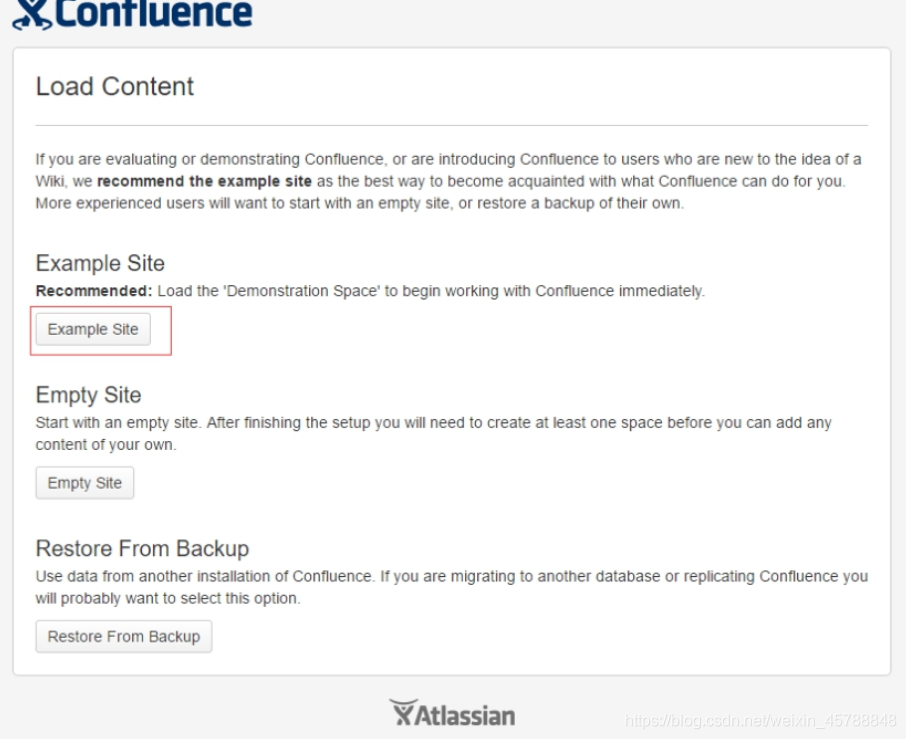Viewport: 906px width, 739px height.
Task: Click the Restore From Backup description paragraph
Action: [x=451, y=587]
